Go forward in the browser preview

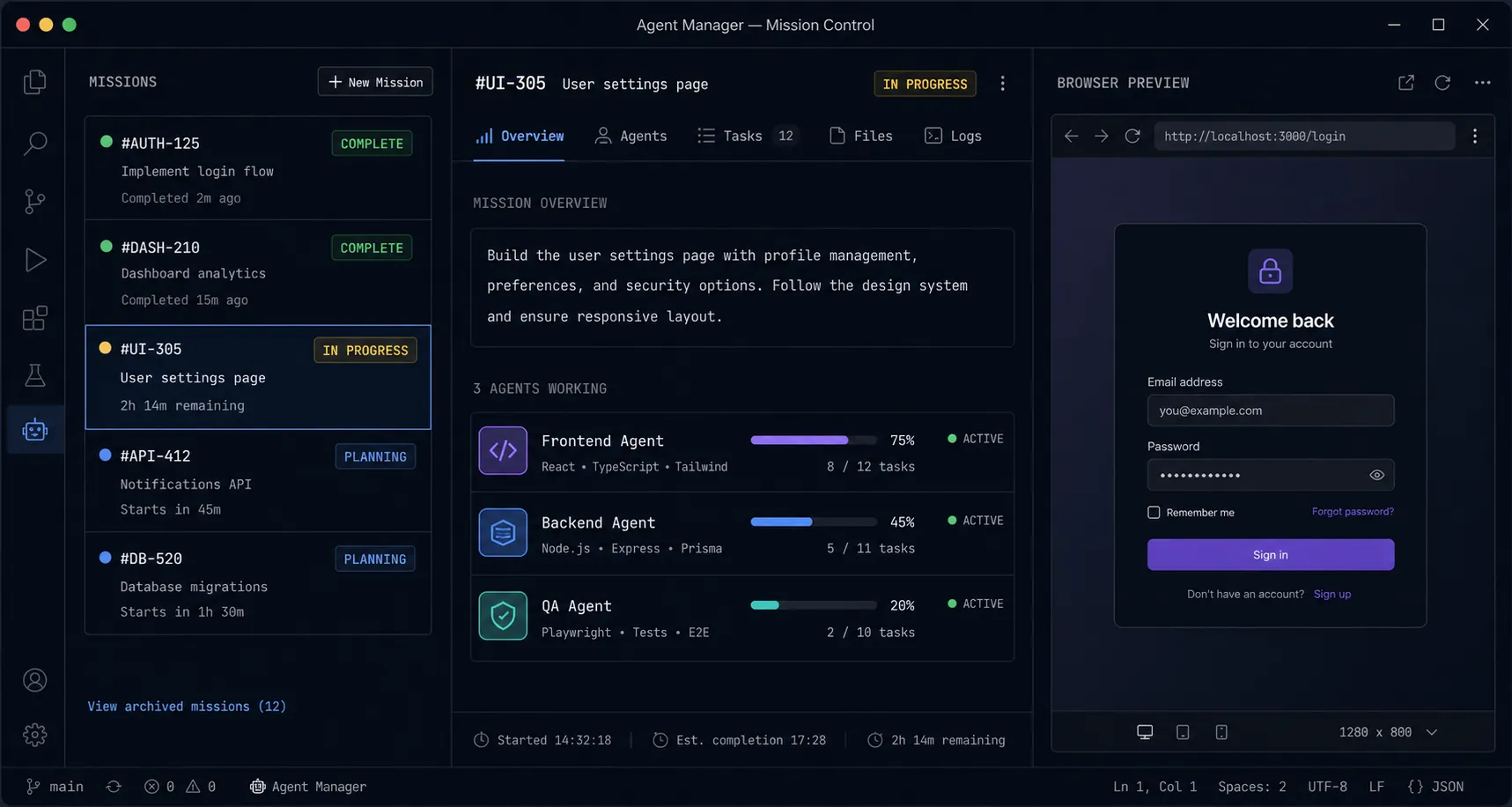point(1102,136)
